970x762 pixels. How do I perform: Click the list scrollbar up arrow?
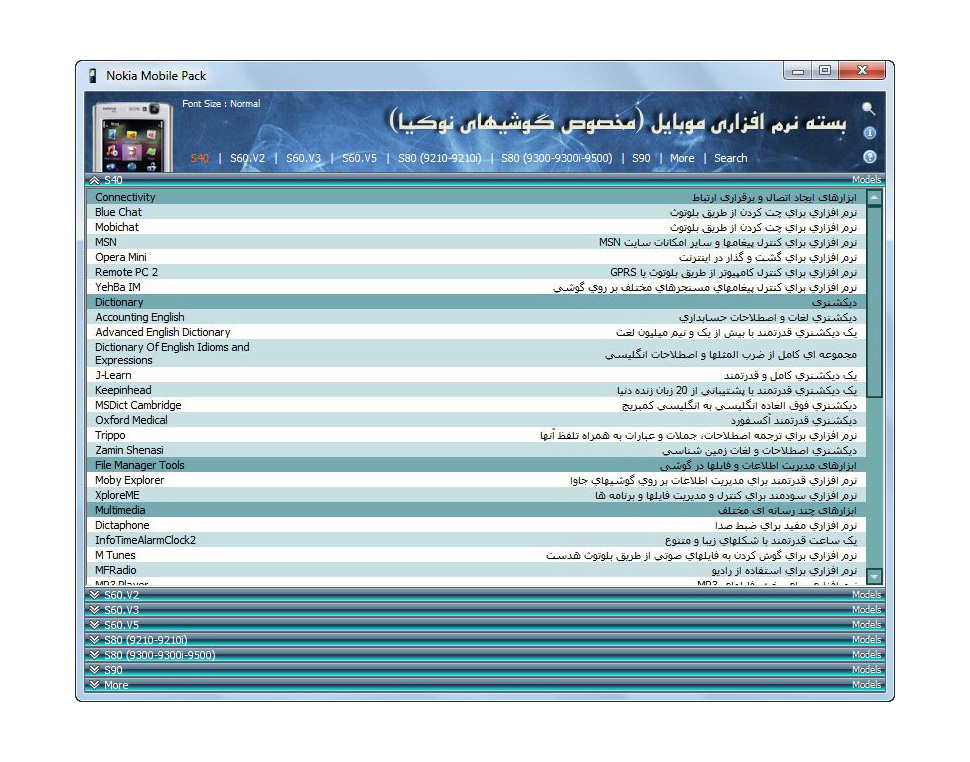[874, 198]
